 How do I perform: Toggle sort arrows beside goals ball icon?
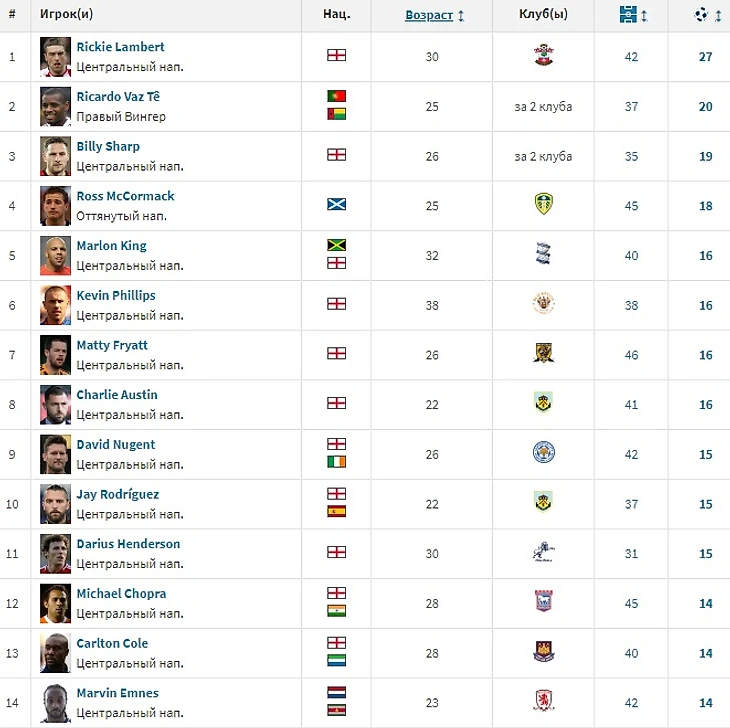click(718, 16)
